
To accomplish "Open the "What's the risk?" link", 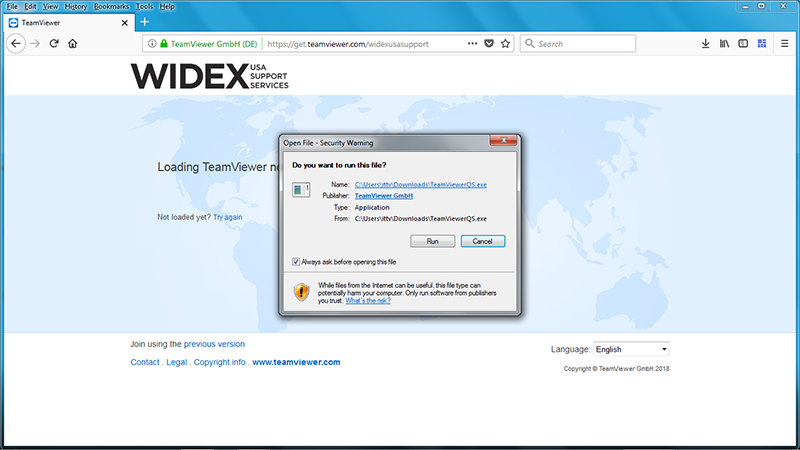I will coord(367,300).
